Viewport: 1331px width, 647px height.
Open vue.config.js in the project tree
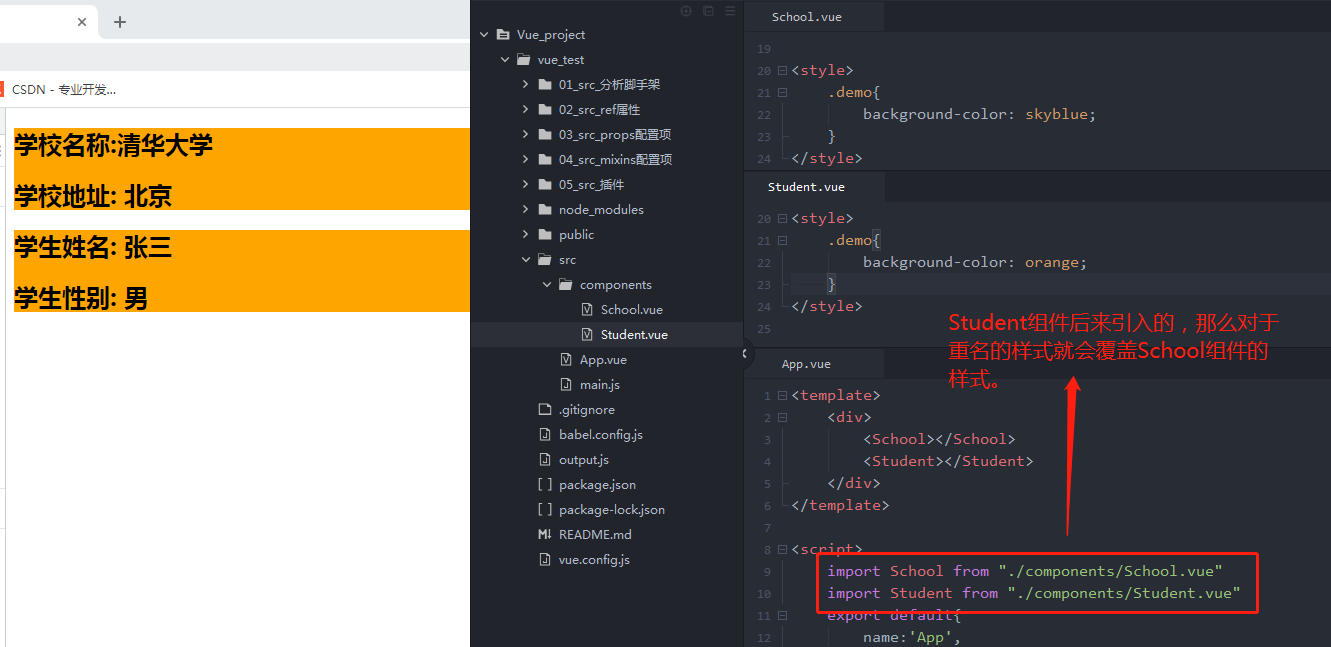594,560
